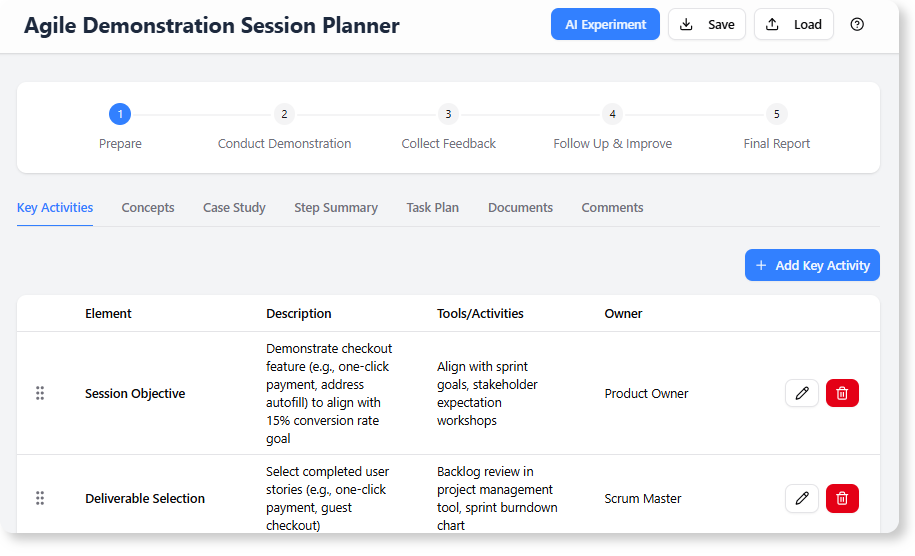This screenshot has height=556, width=915.
Task: Switch to the Concepts tab
Action: click(148, 208)
